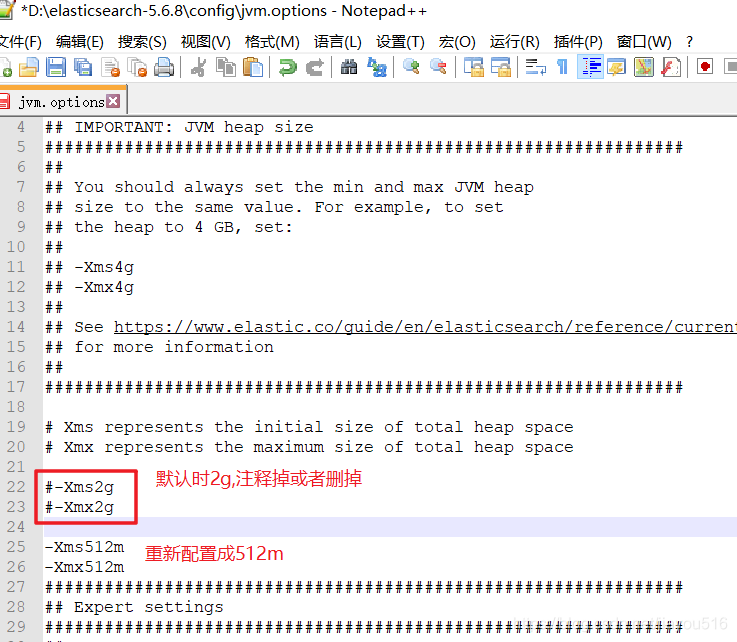Toggle word wrap
Viewport: 737px width, 642px height.
[535, 67]
